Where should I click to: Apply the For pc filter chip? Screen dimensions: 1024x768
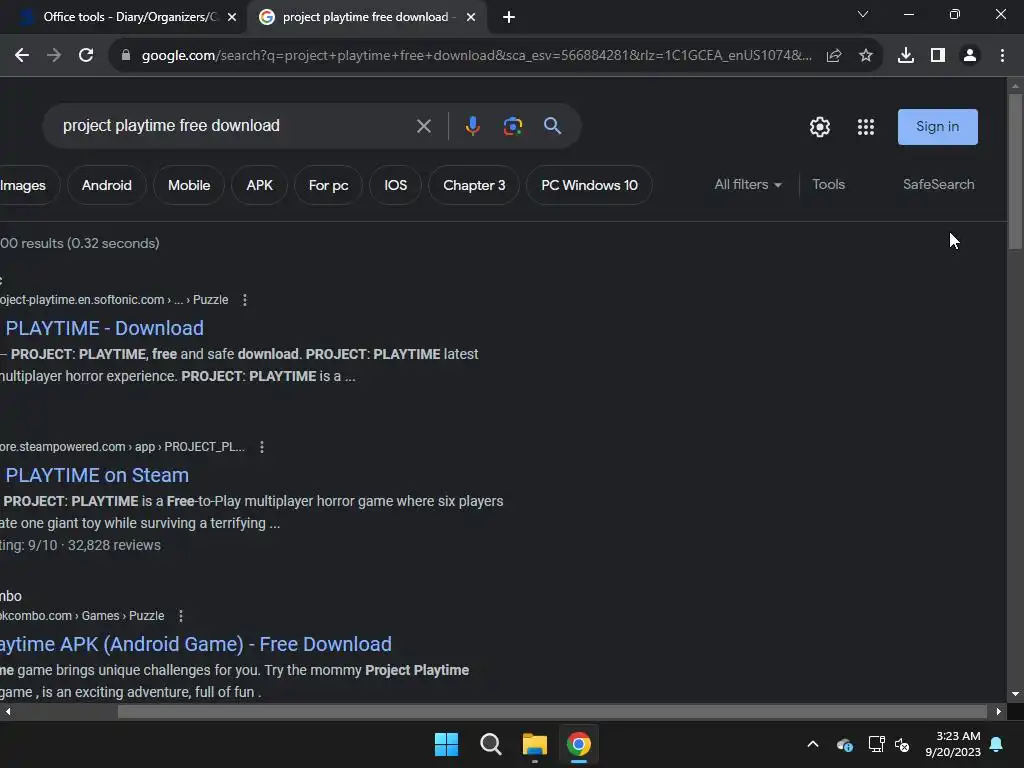[x=328, y=185]
